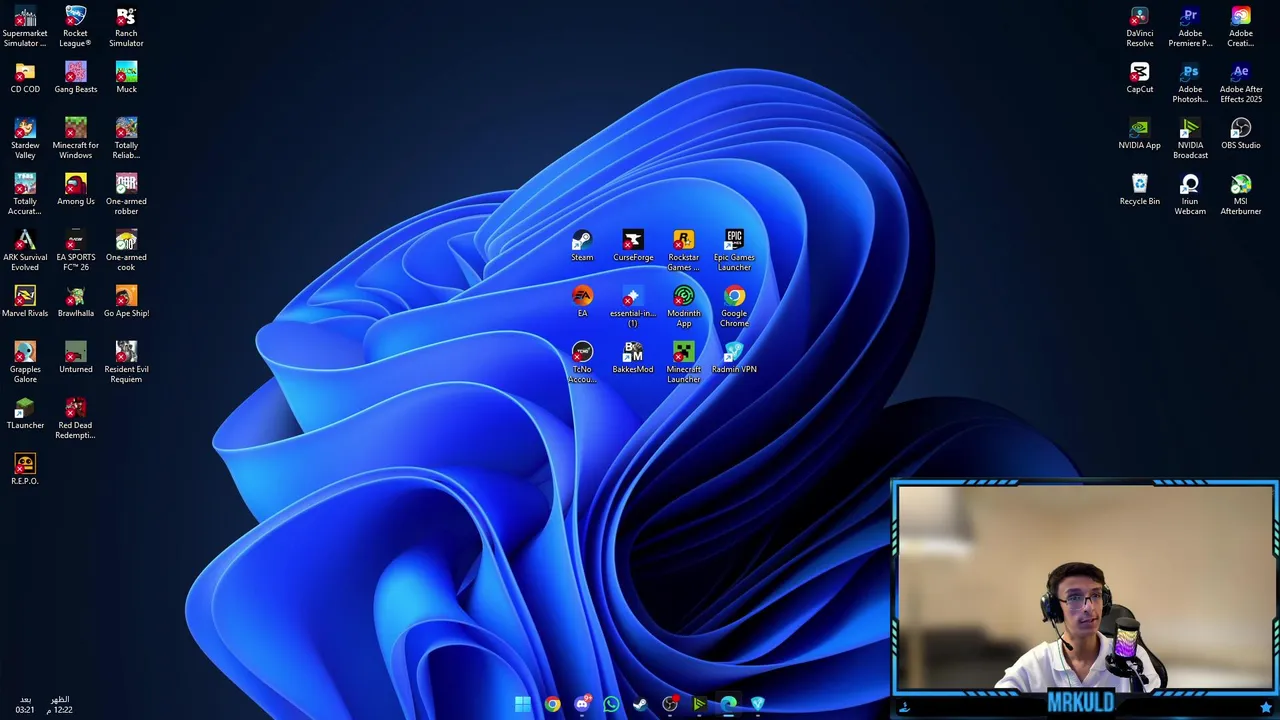Select the One-armed robber icon
1280x720 pixels.
click(126, 195)
